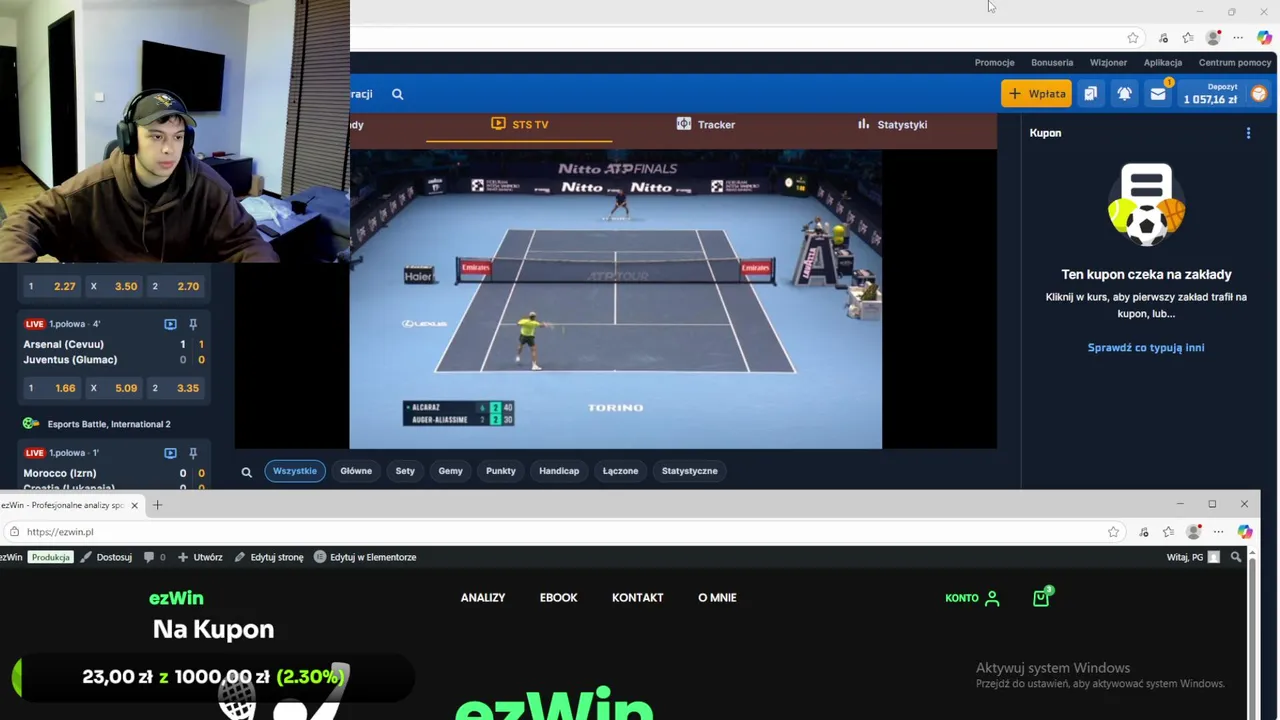The image size is (1280, 720).
Task: Open the notifications bell in STS header
Action: (x=1124, y=94)
